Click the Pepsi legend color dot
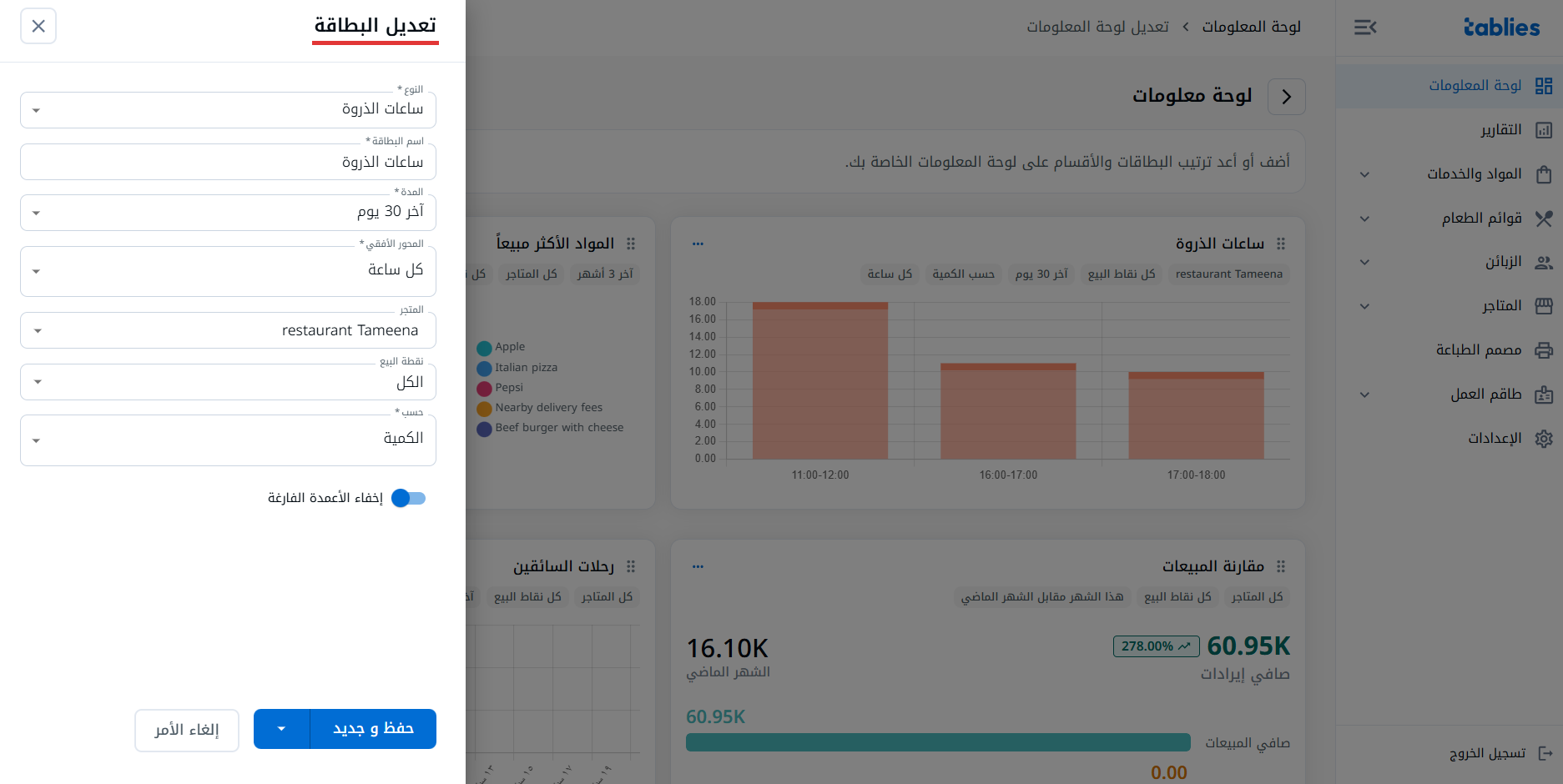Screen dimensions: 1563x784 point(484,389)
